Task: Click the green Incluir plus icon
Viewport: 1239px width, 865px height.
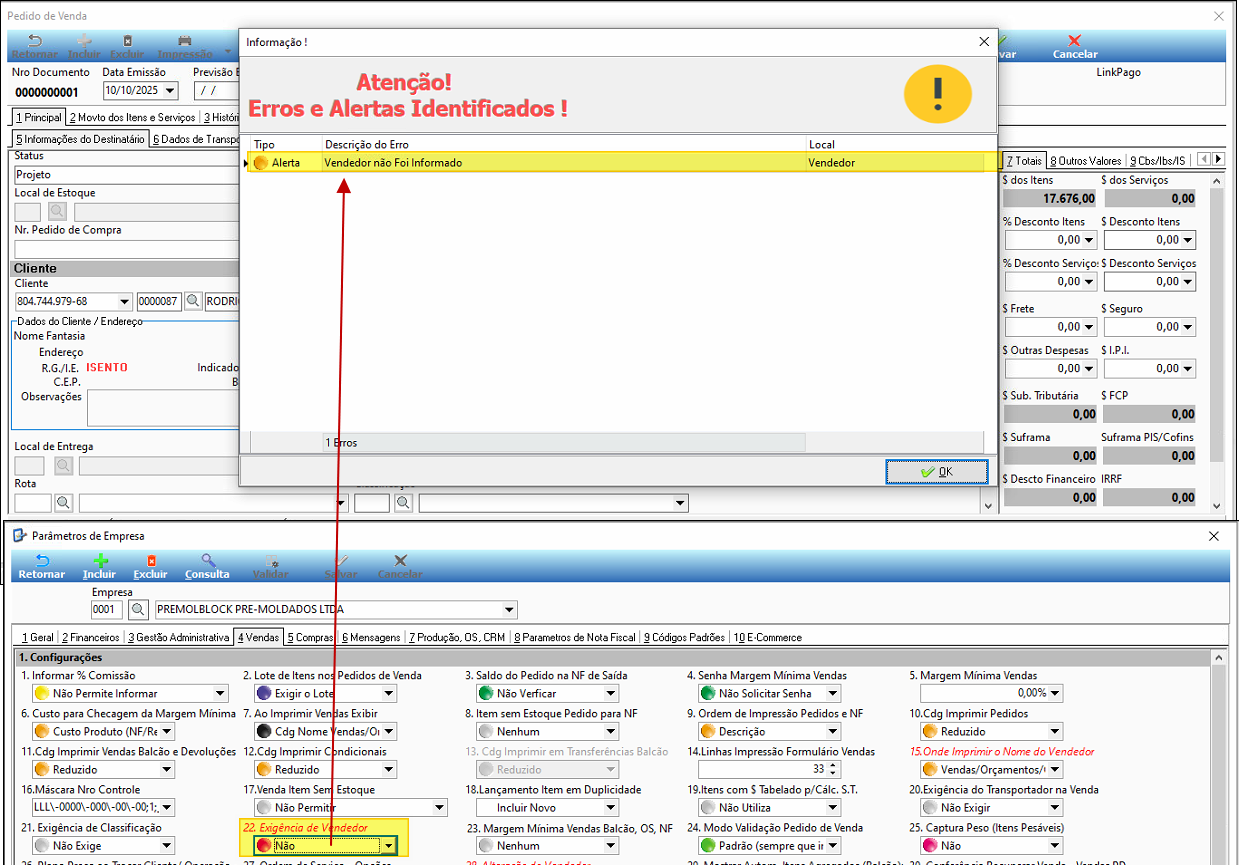Action: tap(99, 566)
